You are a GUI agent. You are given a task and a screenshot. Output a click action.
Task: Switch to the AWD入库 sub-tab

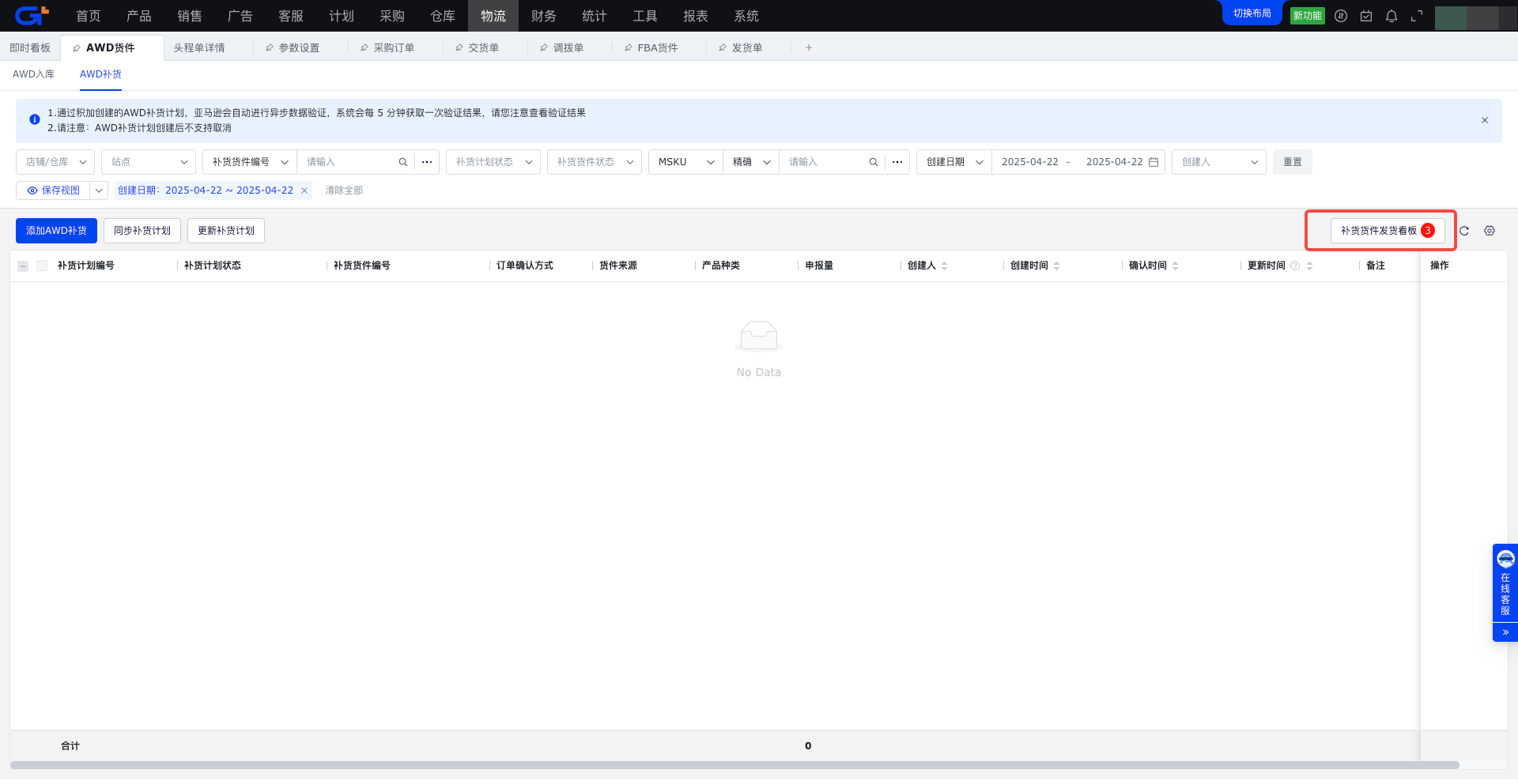click(33, 74)
